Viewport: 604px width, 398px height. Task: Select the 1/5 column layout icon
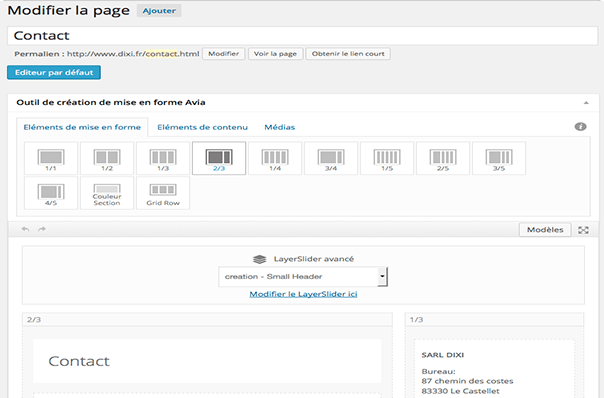pyautogui.click(x=387, y=158)
